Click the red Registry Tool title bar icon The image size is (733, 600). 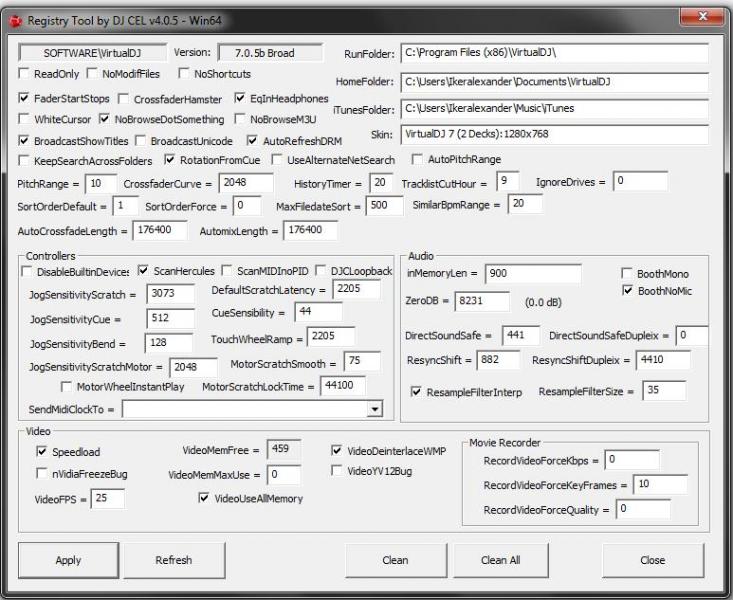click(15, 21)
